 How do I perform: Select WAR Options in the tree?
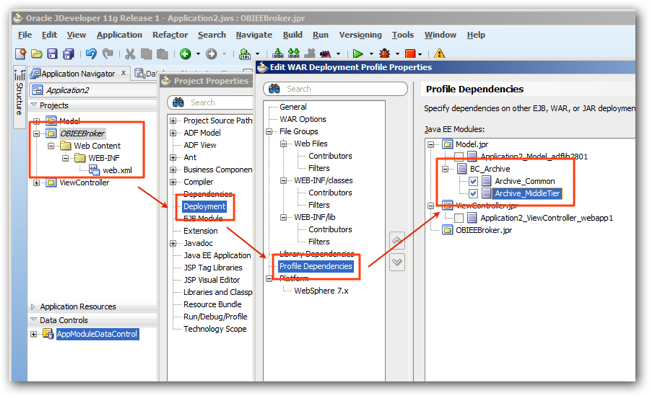tap(303, 119)
